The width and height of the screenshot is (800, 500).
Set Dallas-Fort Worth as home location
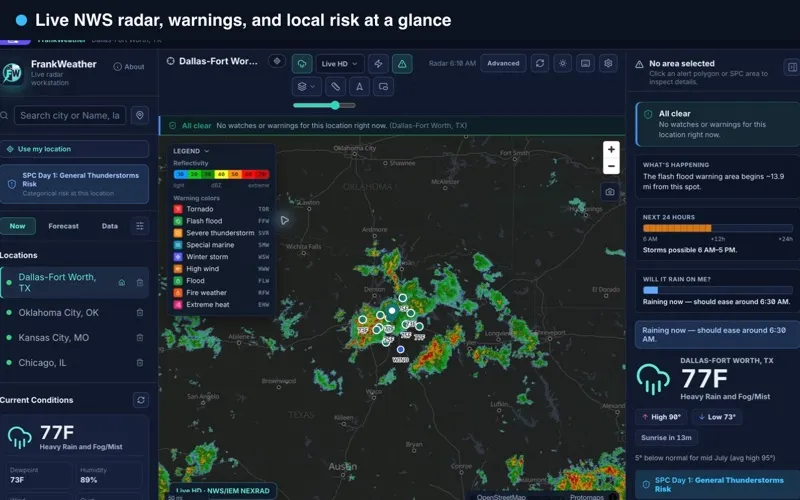pos(122,283)
